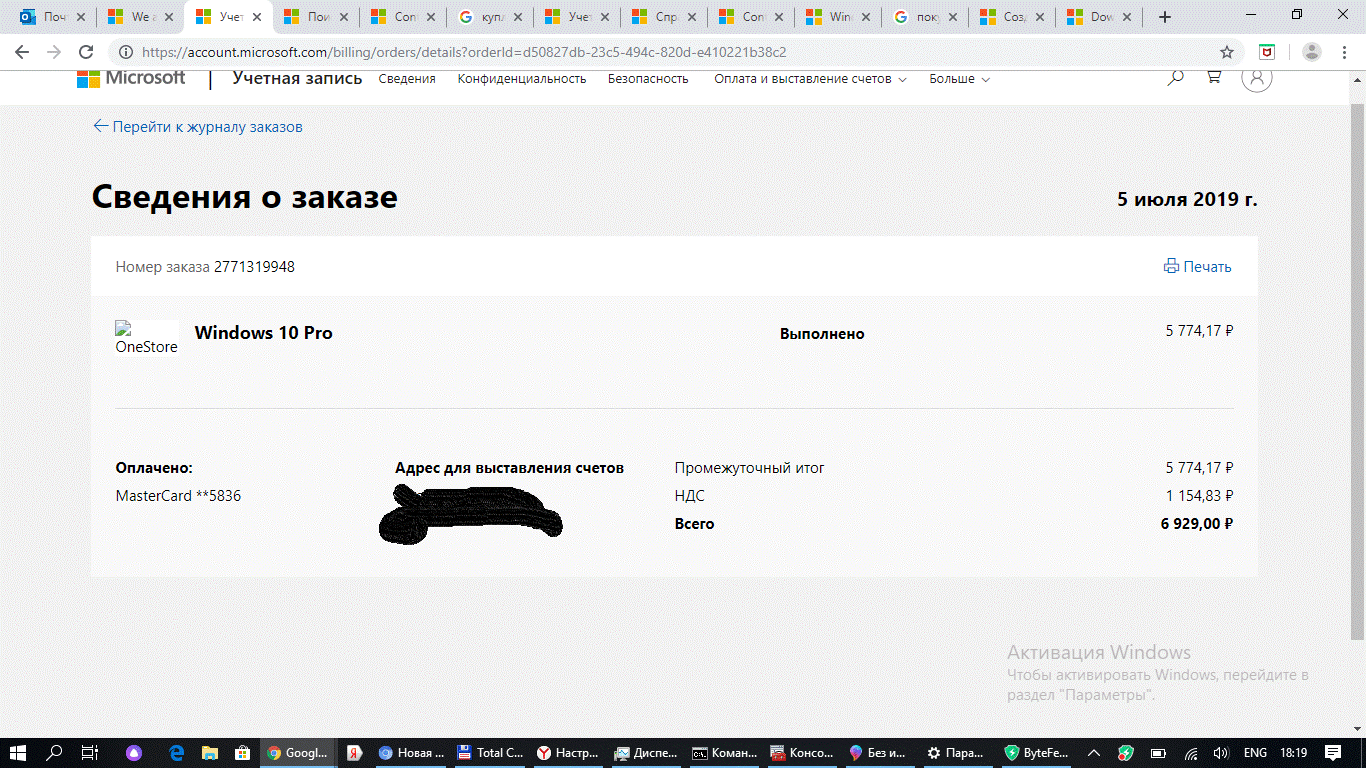The height and width of the screenshot is (768, 1366).
Task: Open Безопасность navigation item
Action: coord(648,79)
